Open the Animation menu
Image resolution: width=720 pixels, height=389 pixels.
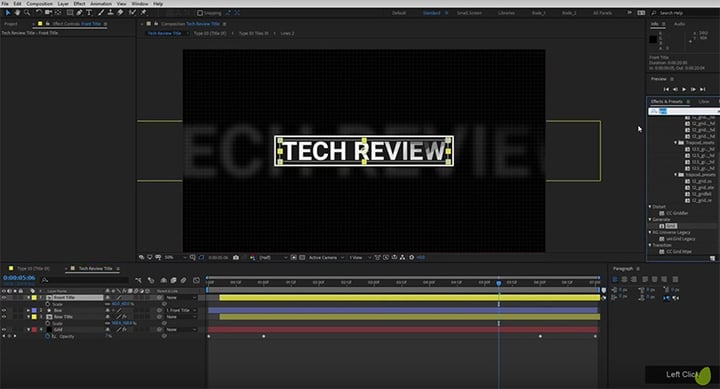coord(101,4)
